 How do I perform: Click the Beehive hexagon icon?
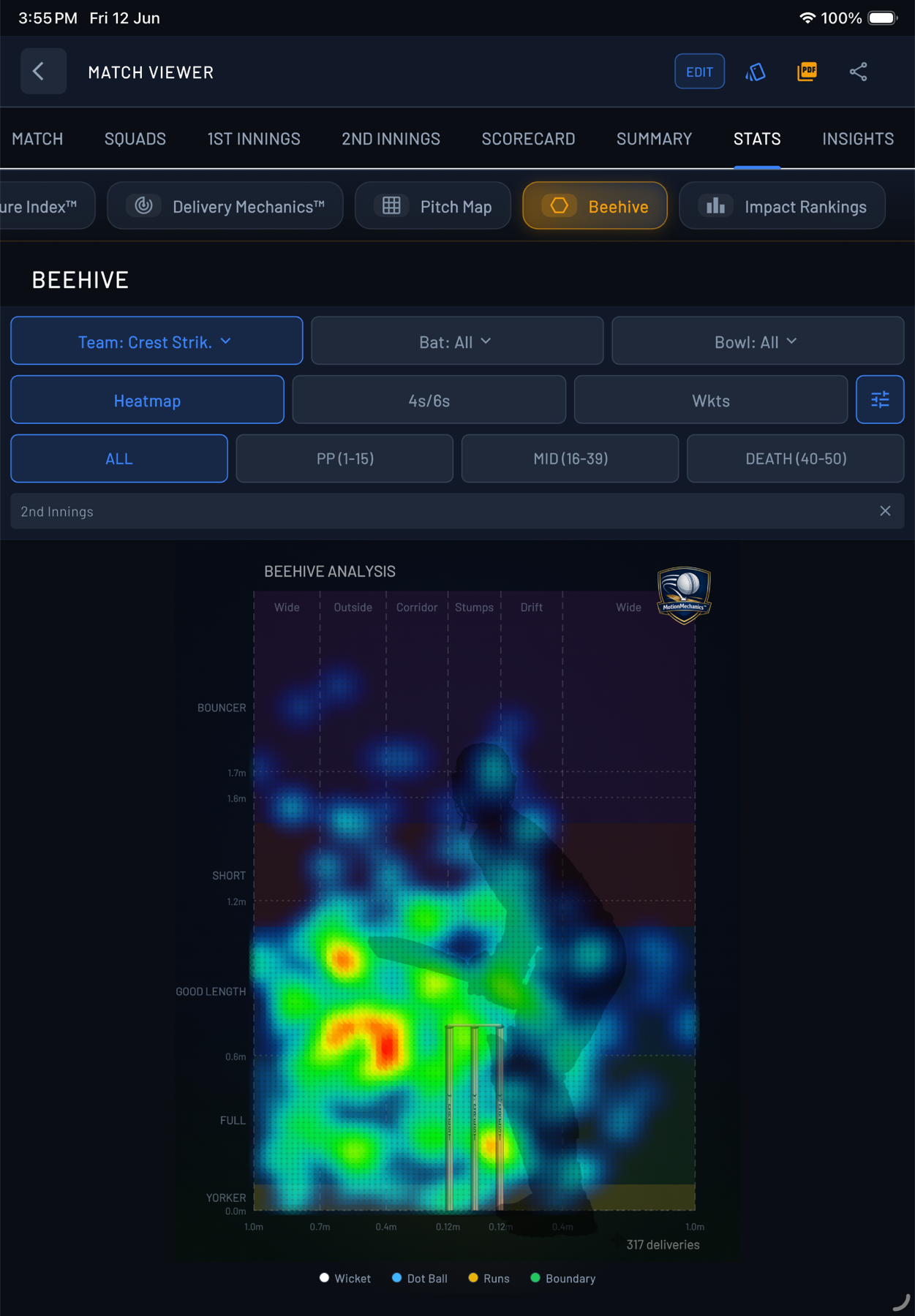pyautogui.click(x=560, y=206)
